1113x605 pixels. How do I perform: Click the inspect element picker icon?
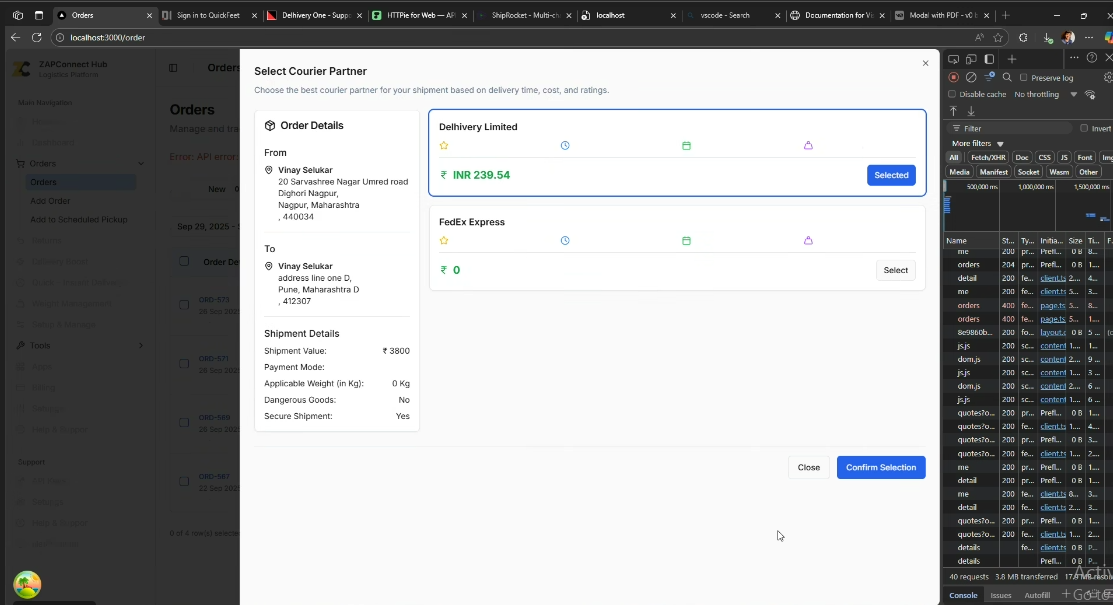pyautogui.click(x=954, y=59)
